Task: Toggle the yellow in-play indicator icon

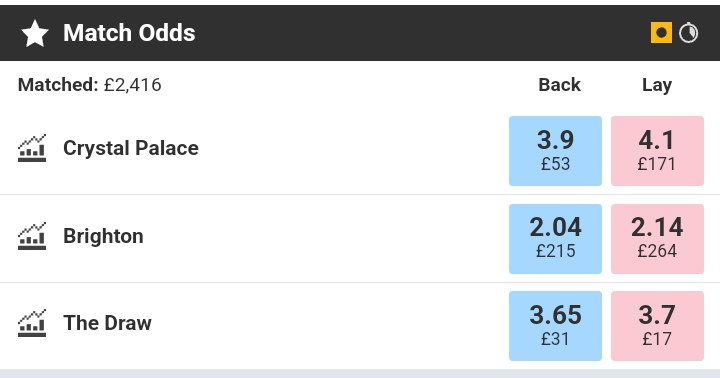Action: [661, 33]
